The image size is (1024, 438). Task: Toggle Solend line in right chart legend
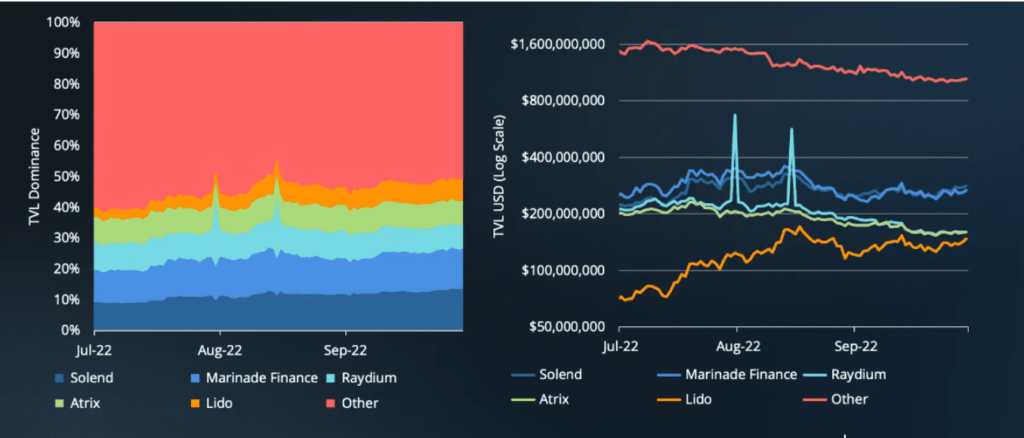point(547,375)
